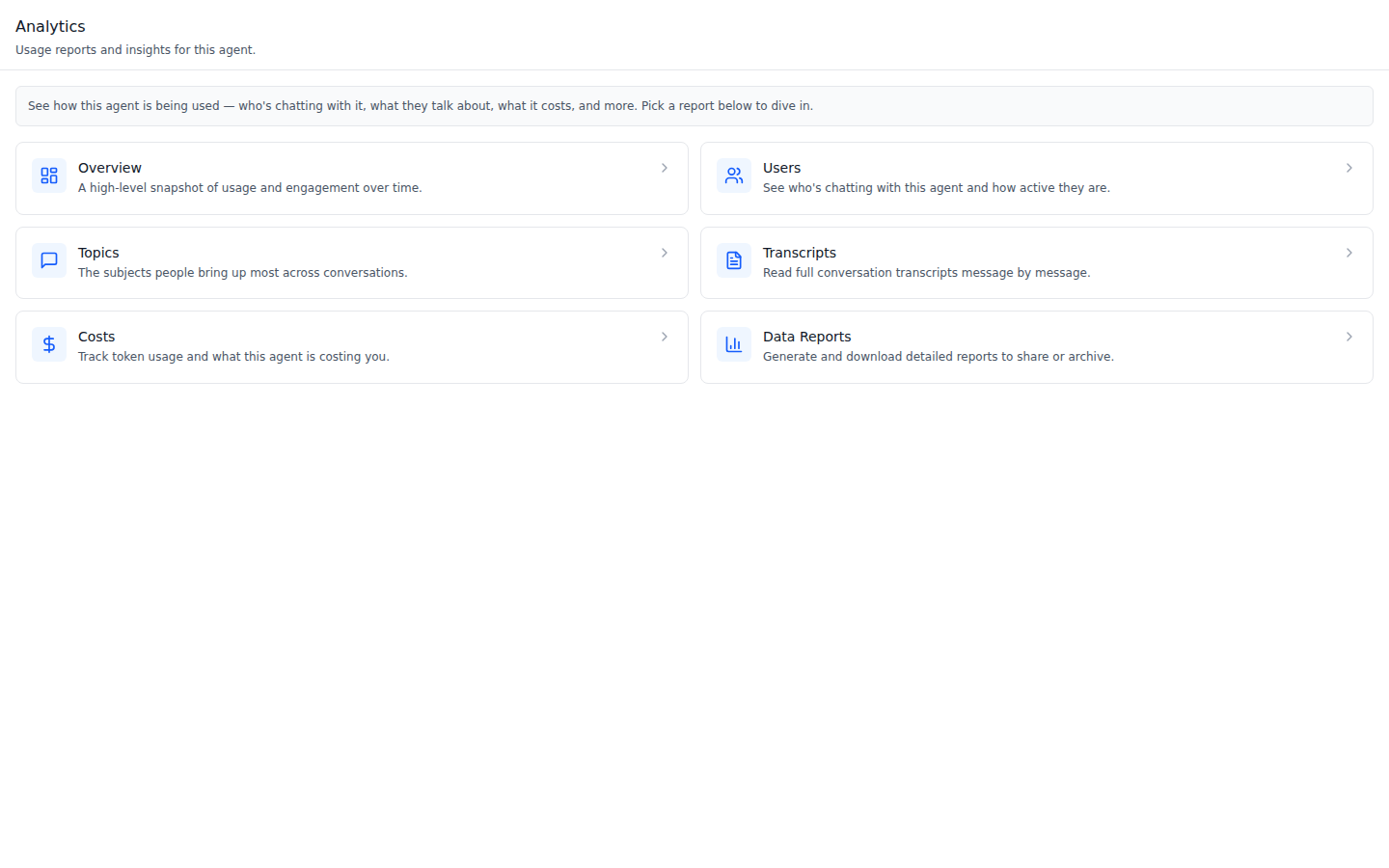Image resolution: width=1389 pixels, height=868 pixels.
Task: Click the 'See how this agent is being used' banner
Action: pos(694,106)
